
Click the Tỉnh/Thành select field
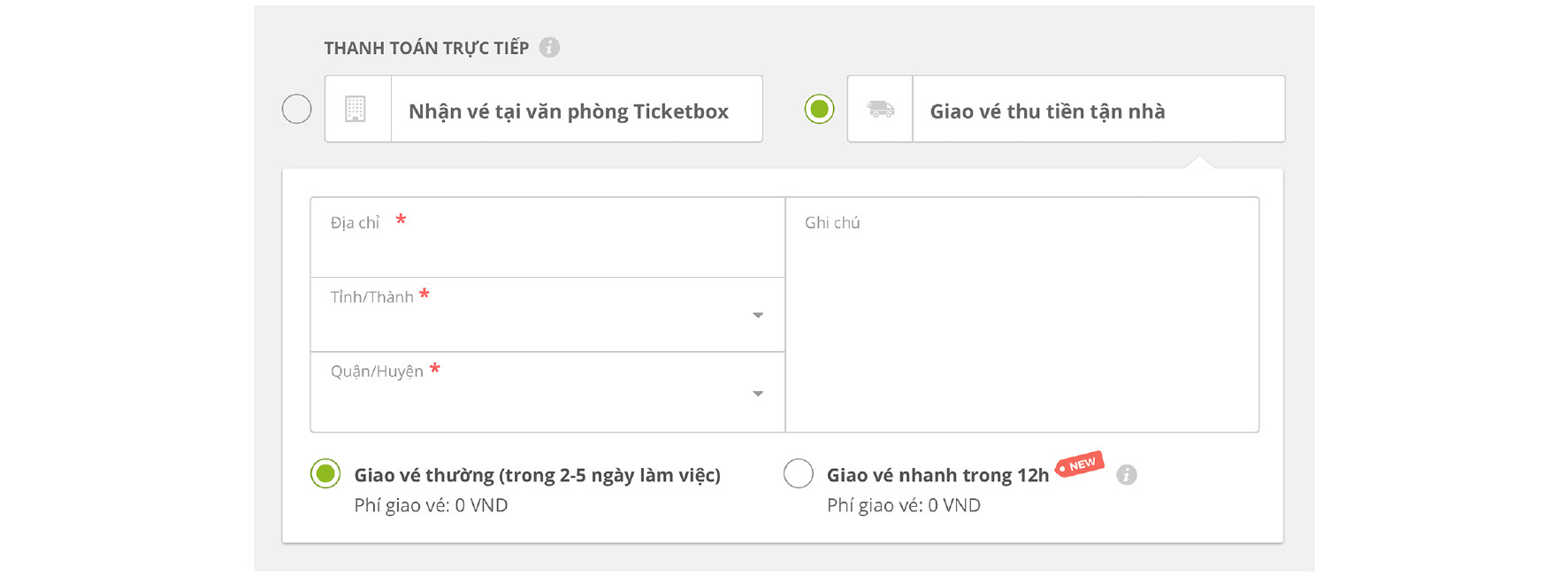pos(547,315)
